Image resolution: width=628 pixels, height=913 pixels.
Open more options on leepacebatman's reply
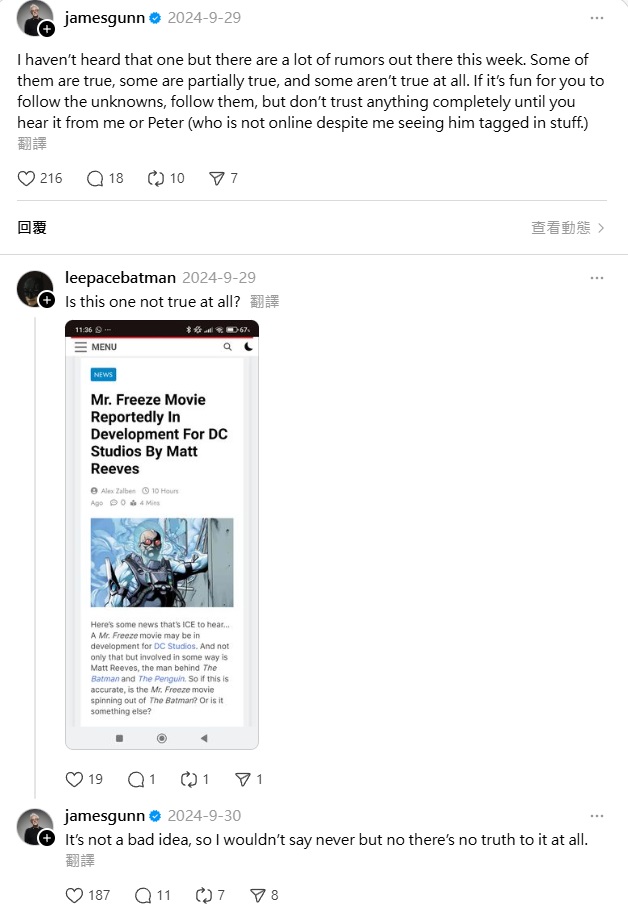[597, 278]
